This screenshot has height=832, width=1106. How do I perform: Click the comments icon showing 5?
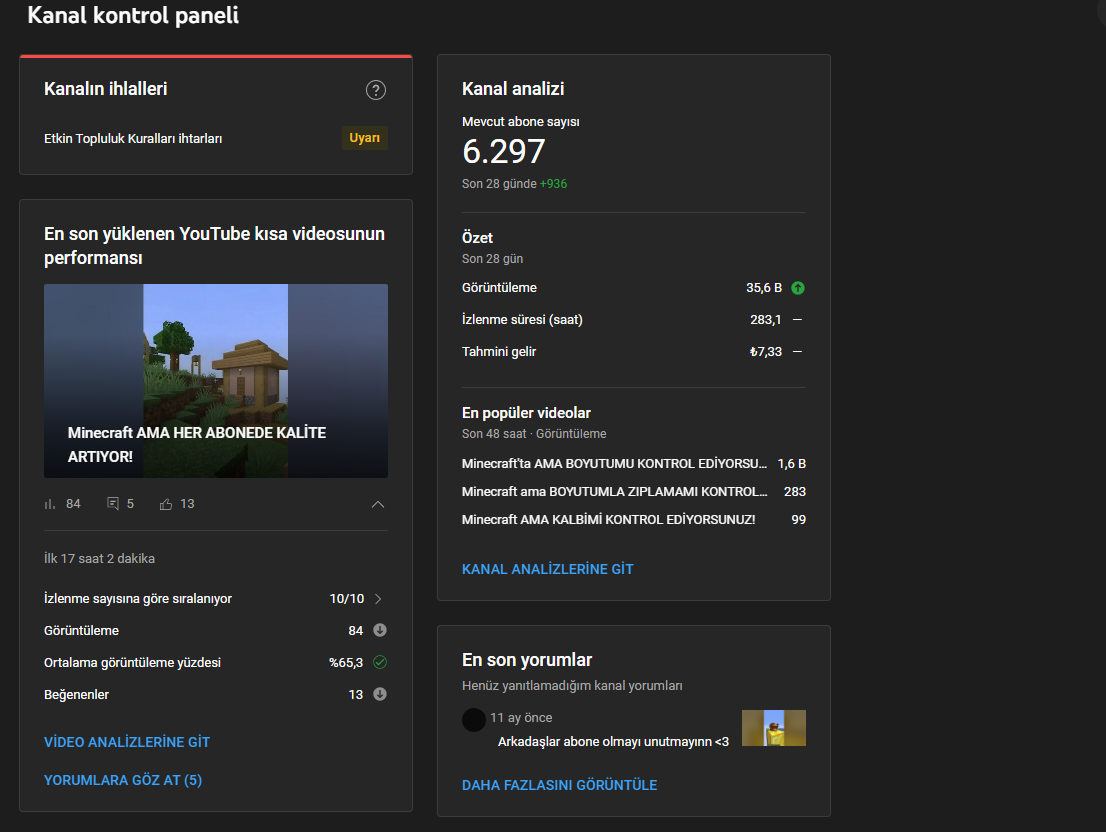pos(113,503)
